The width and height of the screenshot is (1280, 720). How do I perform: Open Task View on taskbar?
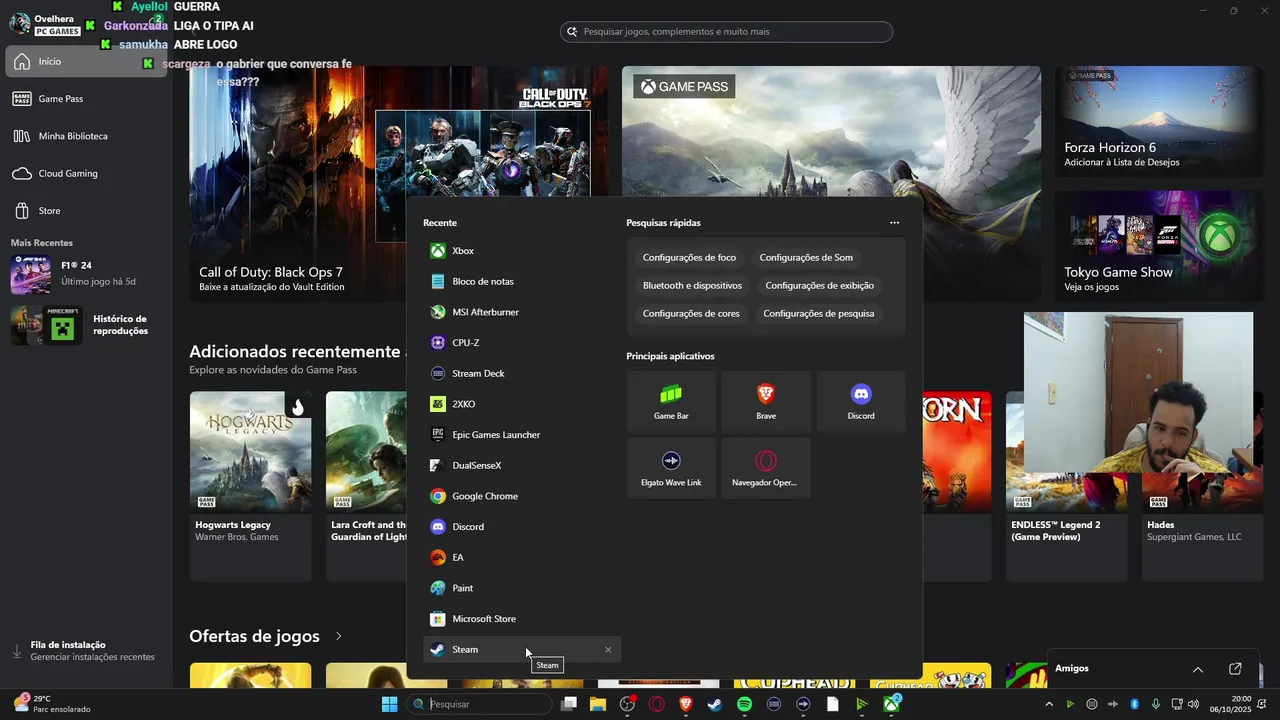point(569,704)
